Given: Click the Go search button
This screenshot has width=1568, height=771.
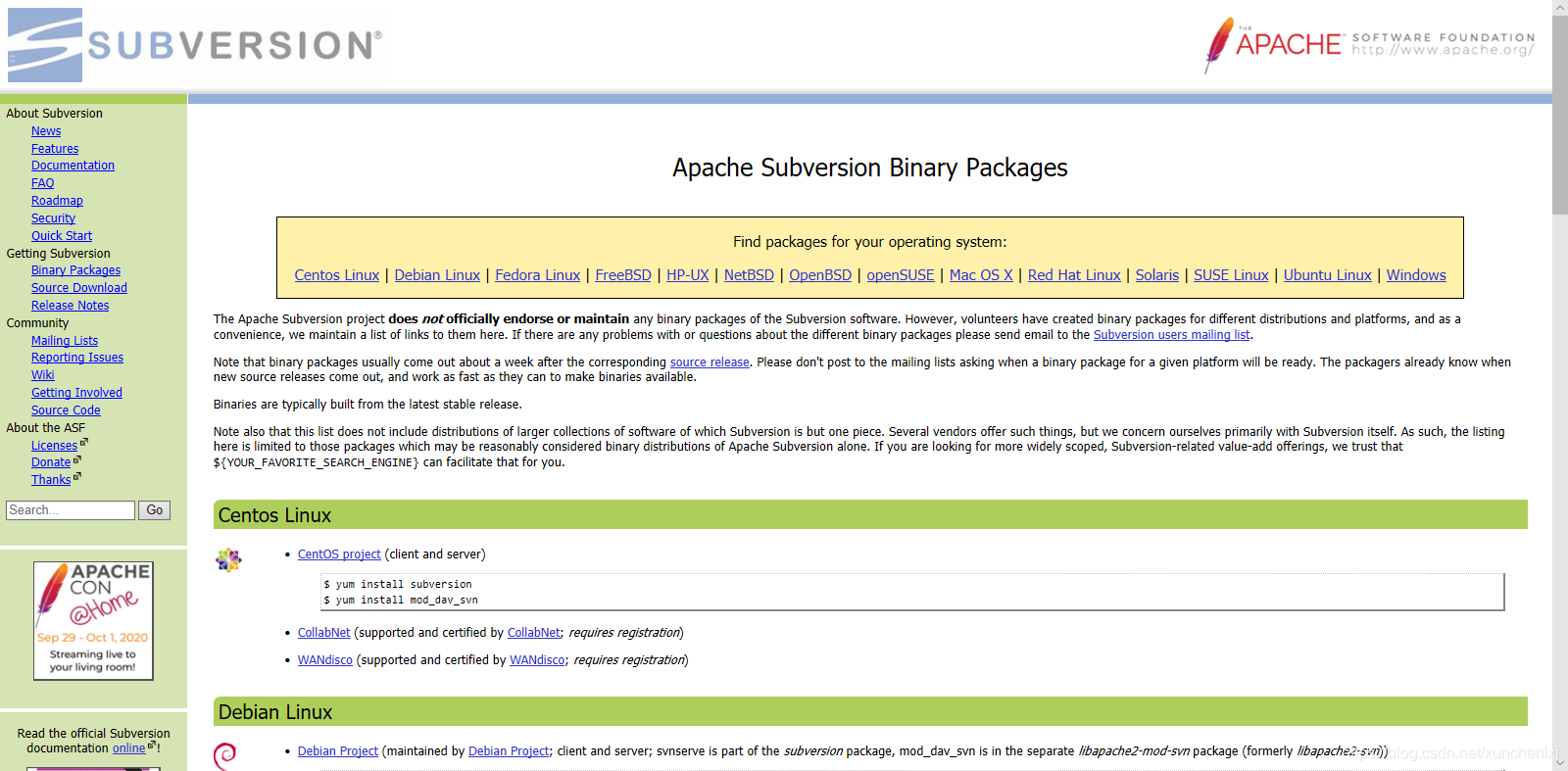Looking at the screenshot, I should (x=155, y=510).
